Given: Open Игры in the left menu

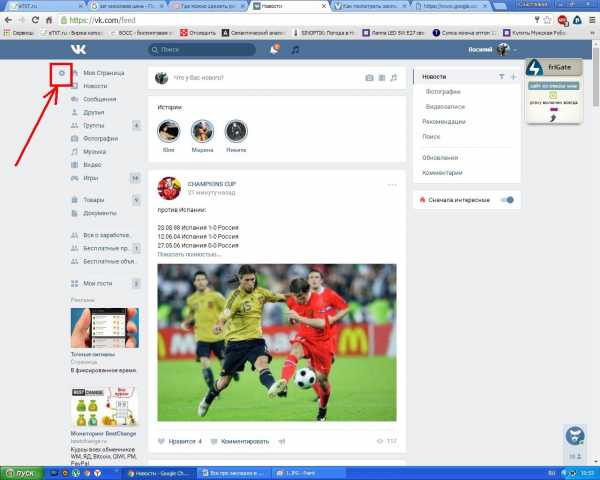Looking at the screenshot, I should 91,178.
